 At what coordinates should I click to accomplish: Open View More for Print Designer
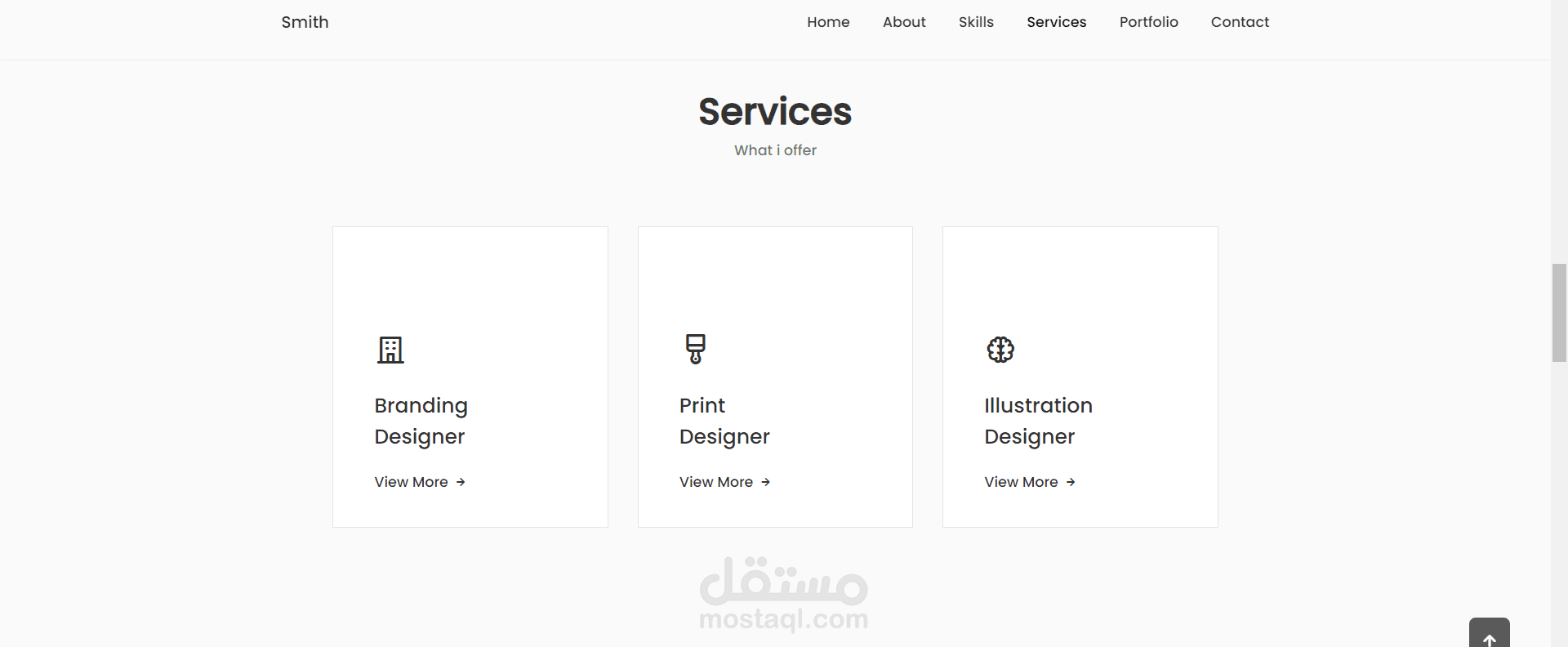(724, 482)
